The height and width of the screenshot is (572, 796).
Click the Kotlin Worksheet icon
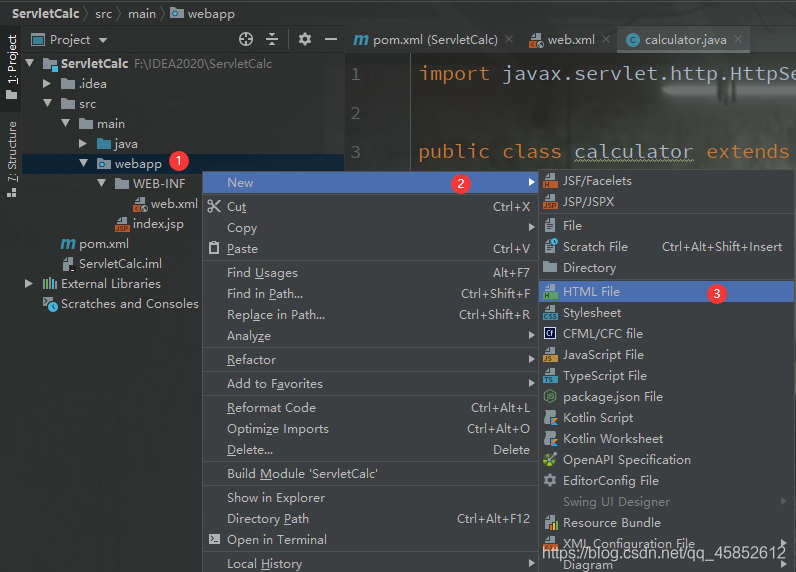[550, 439]
